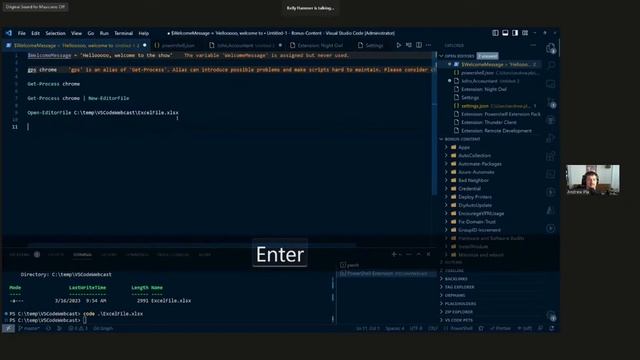Expand the AutoCollection folder
Image resolution: width=640 pixels, height=360 pixels.
tap(474, 156)
